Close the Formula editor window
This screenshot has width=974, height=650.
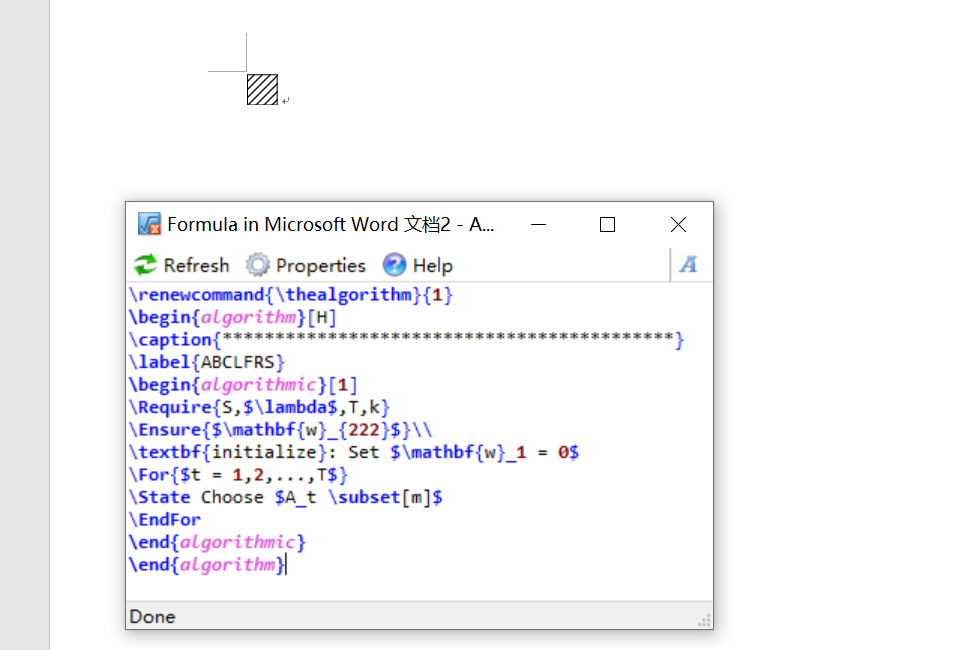coord(678,224)
